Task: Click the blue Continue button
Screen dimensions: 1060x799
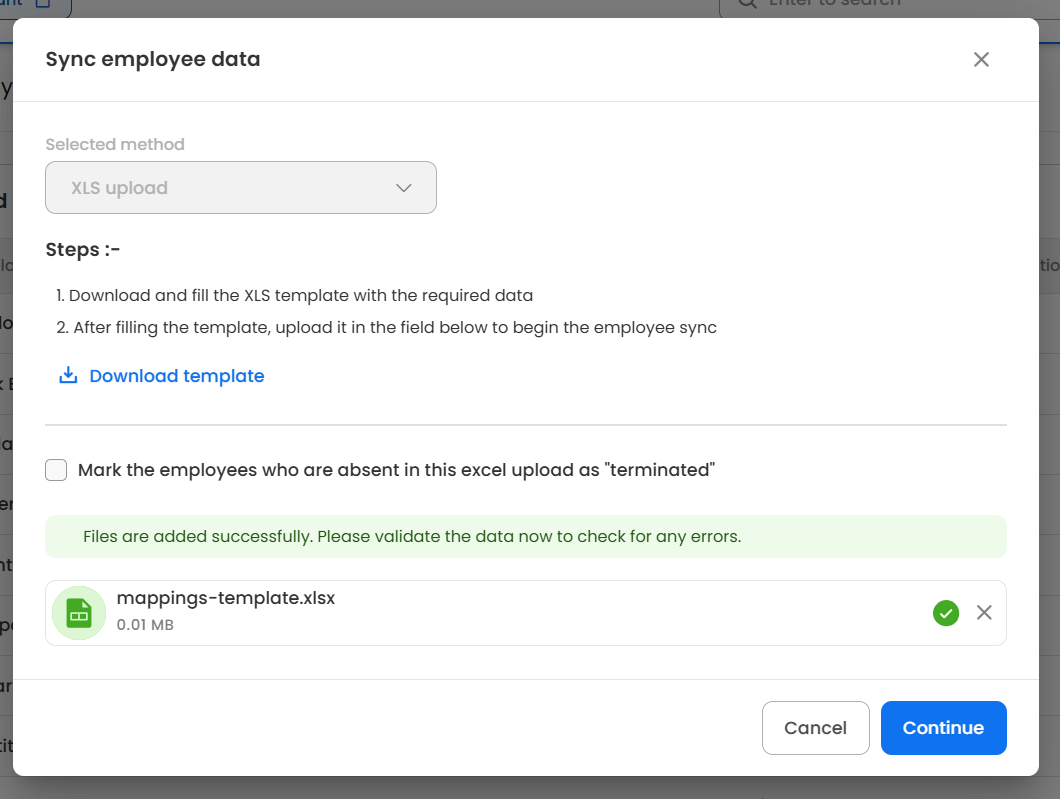Action: (x=943, y=727)
